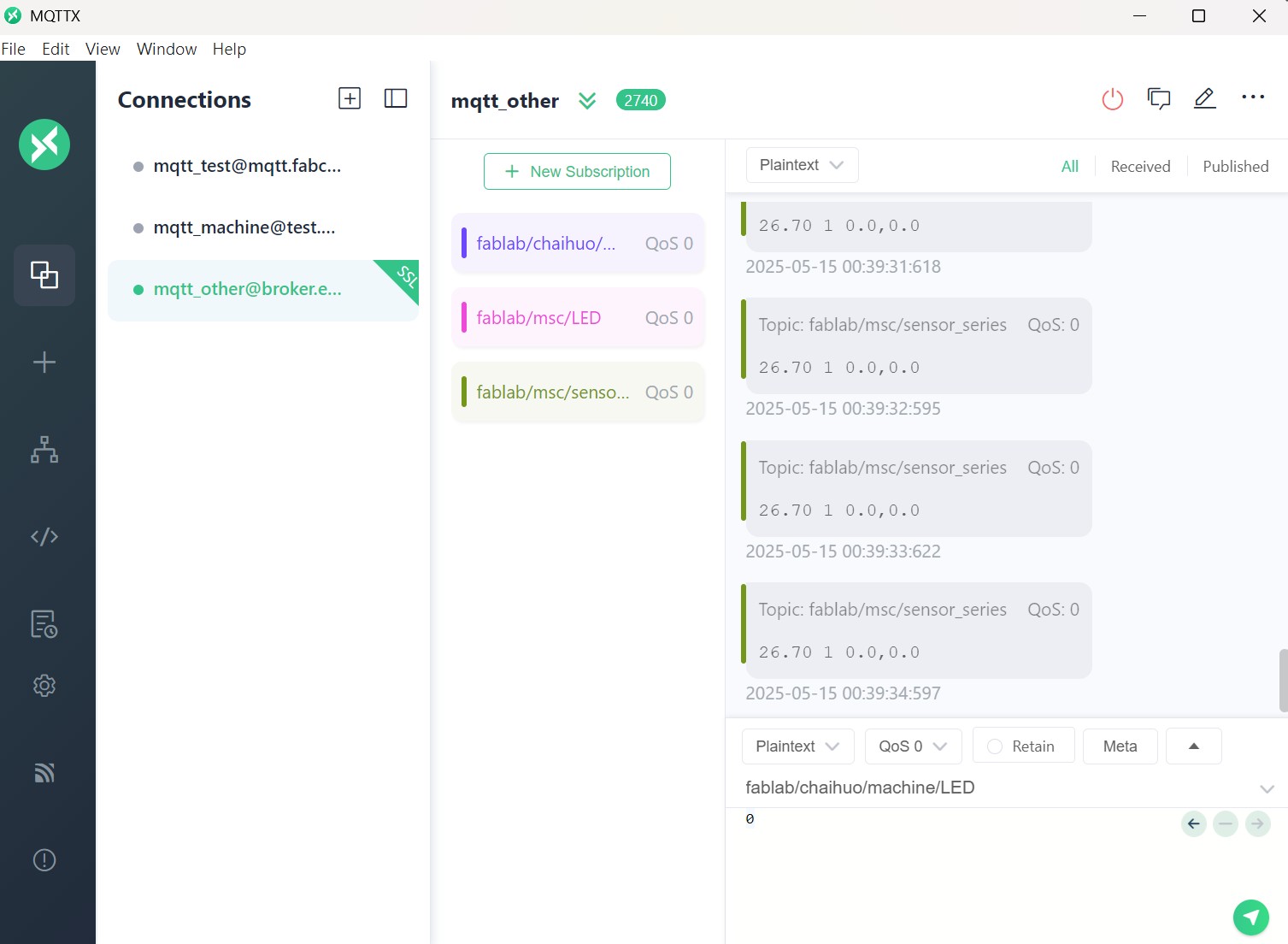Image resolution: width=1288 pixels, height=944 pixels.
Task: Click green color bar of fablab/msc/senso subscription
Action: point(464,392)
